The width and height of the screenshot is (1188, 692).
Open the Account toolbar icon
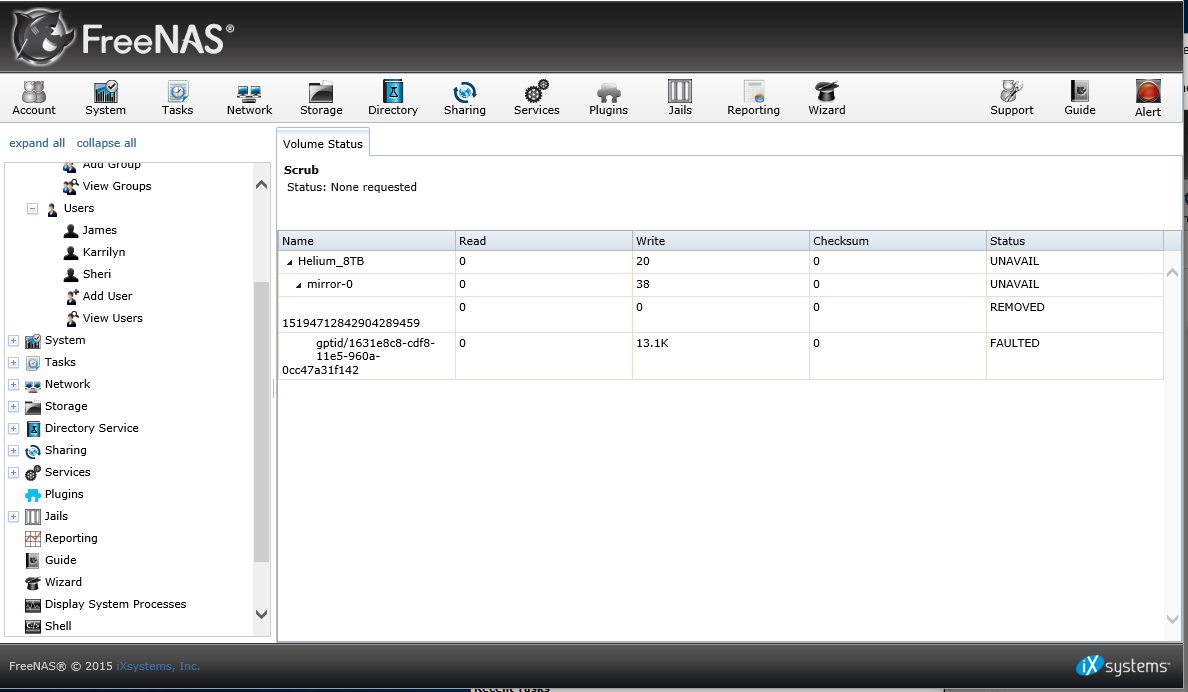point(33,98)
